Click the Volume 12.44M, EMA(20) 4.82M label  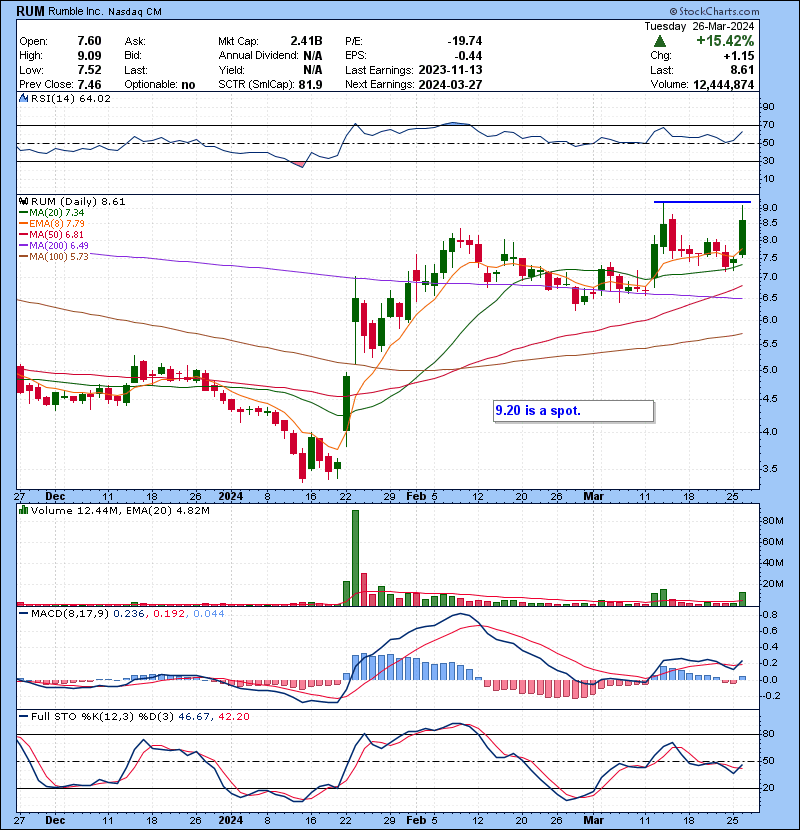(x=120, y=510)
